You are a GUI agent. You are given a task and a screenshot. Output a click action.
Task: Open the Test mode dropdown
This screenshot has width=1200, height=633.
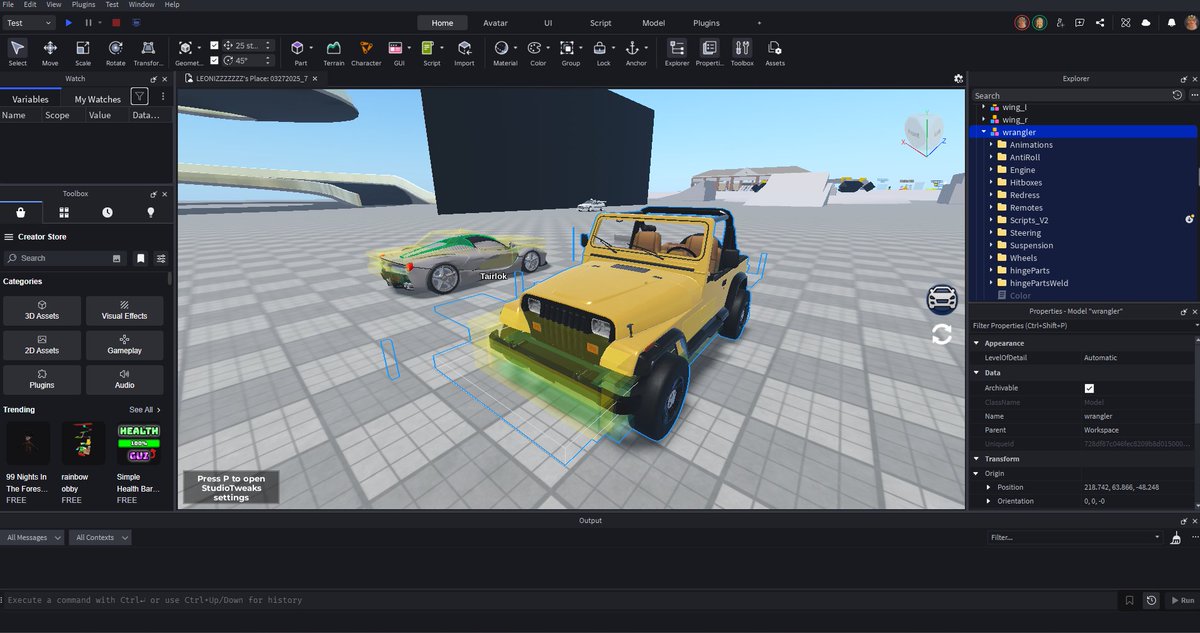[29, 22]
